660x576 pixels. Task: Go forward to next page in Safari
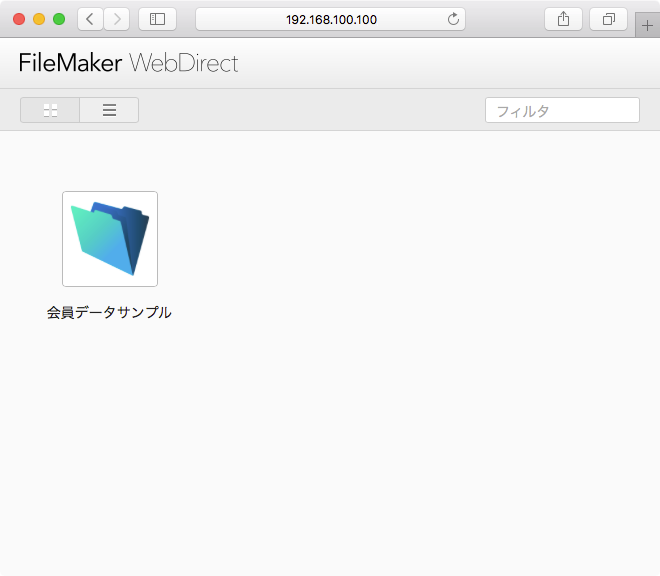click(x=117, y=19)
